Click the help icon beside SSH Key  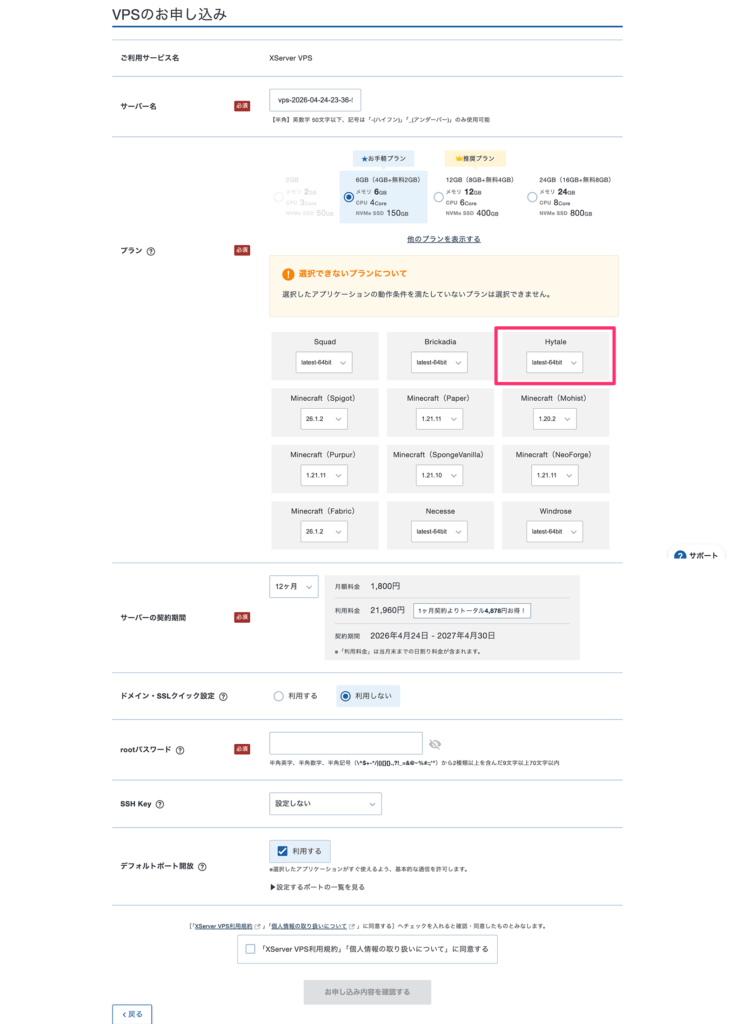tap(160, 804)
